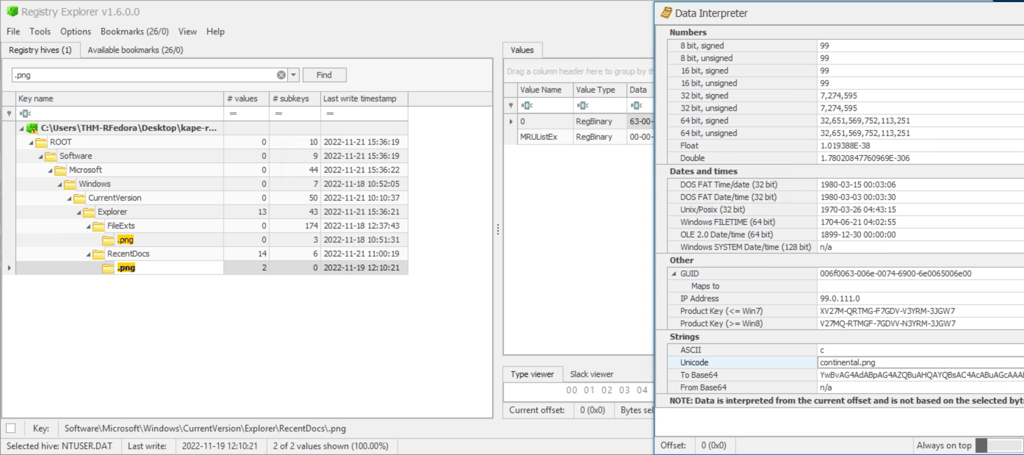1024x455 pixels.
Task: Click folder icon of .png under FileExts
Action: coord(108,240)
